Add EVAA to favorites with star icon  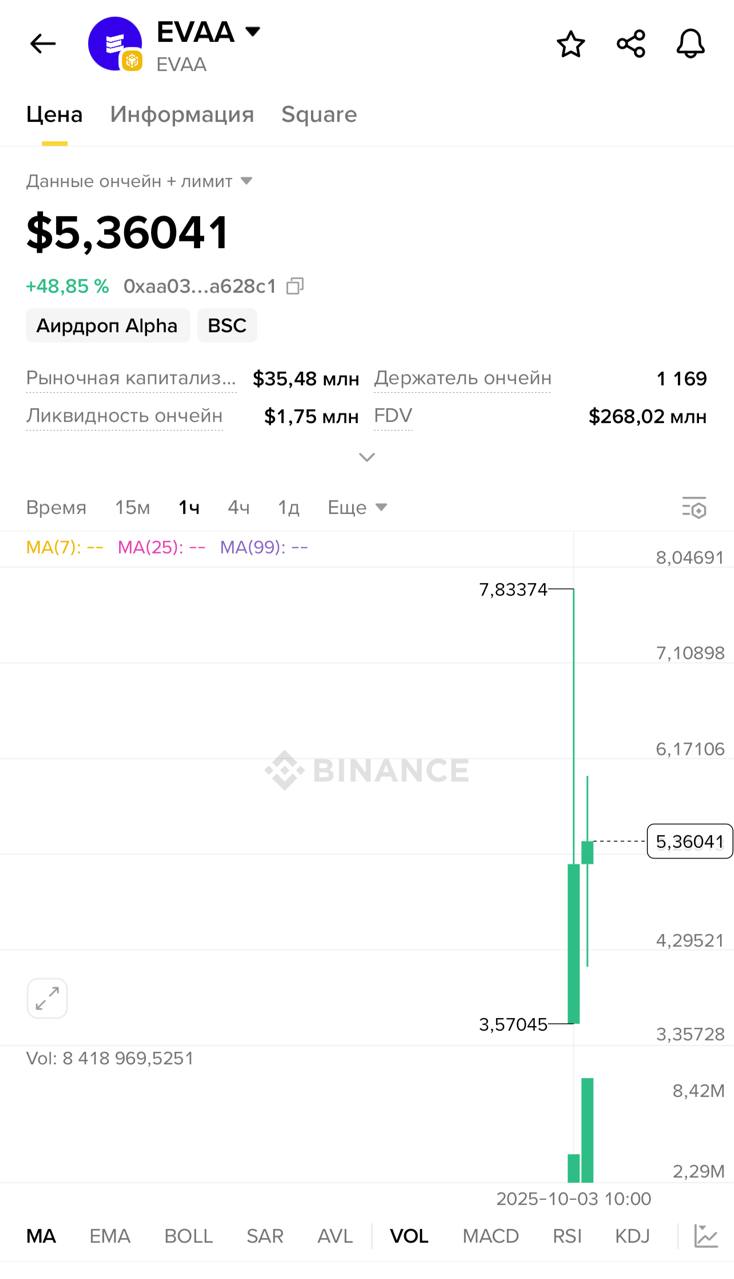coord(571,44)
